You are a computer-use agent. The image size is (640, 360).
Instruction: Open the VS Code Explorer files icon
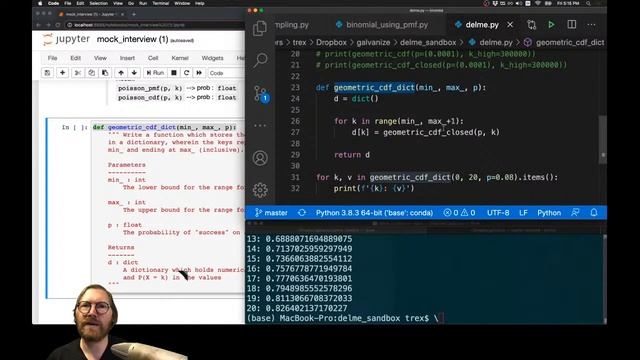click(260, 29)
